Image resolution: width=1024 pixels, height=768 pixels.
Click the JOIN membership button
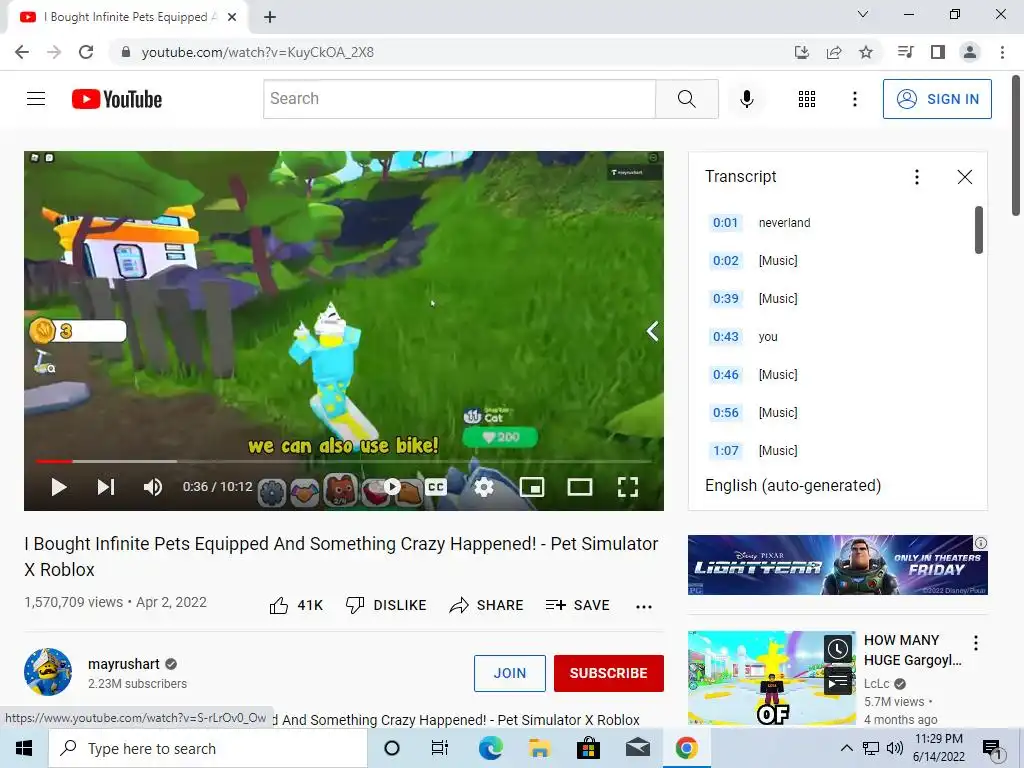coord(509,673)
